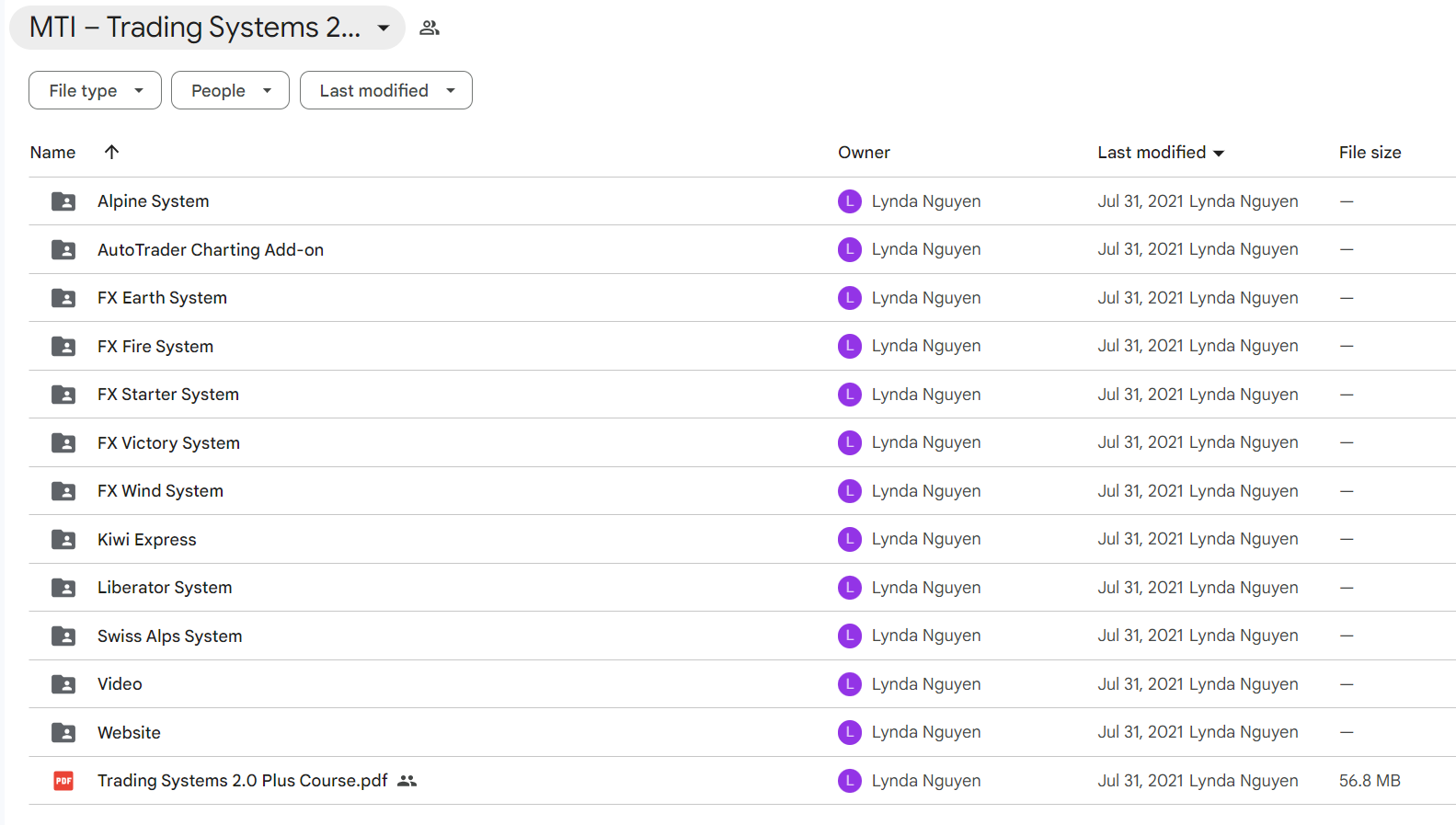The height and width of the screenshot is (825, 1456).
Task: Click the FX Earth System folder icon
Action: (63, 298)
